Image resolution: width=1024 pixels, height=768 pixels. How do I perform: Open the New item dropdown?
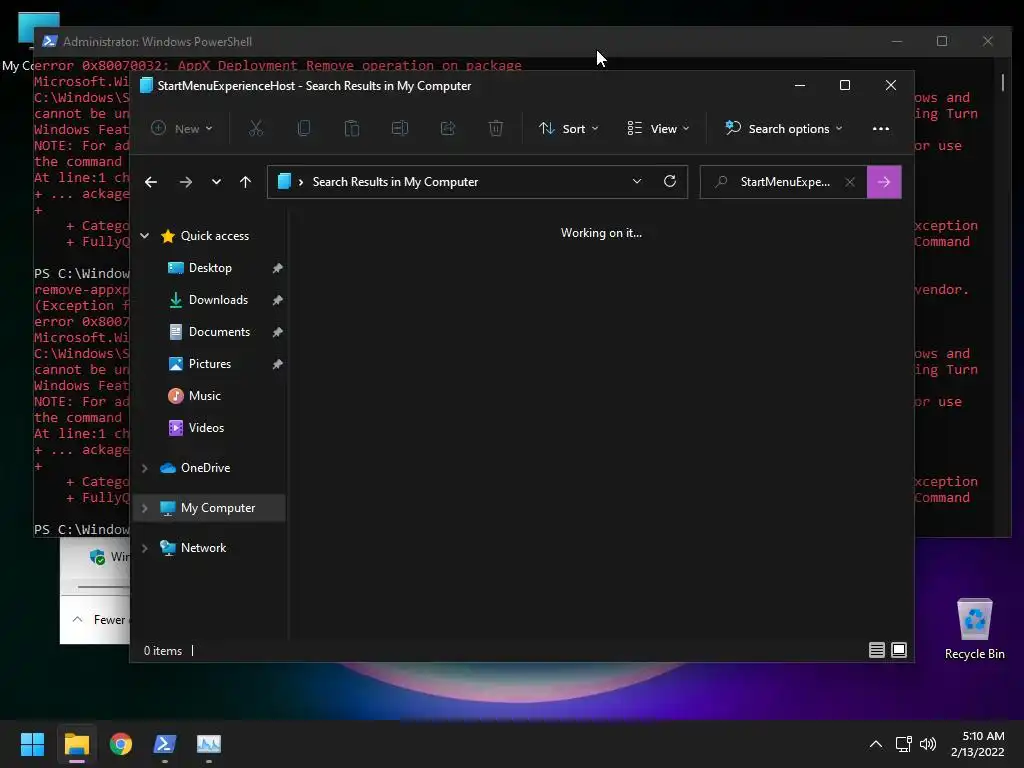[x=182, y=129]
